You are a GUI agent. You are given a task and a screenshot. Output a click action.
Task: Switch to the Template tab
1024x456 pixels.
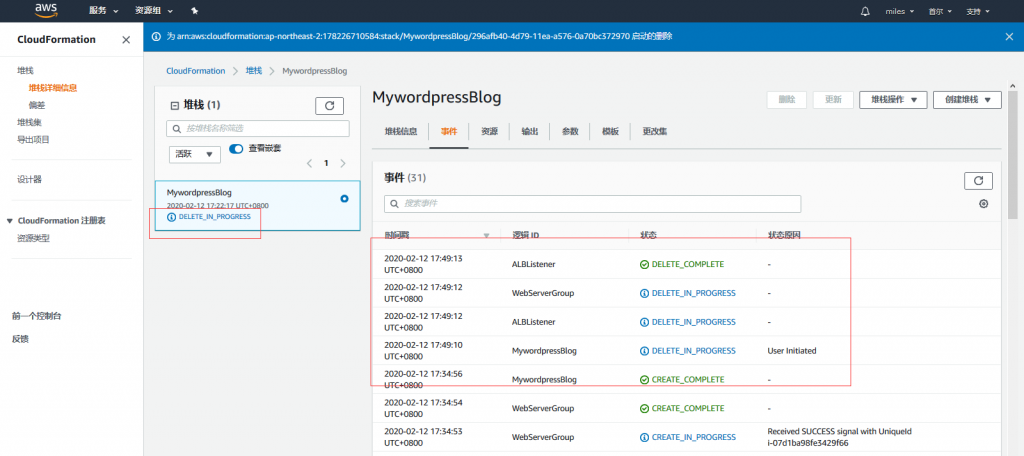[610, 131]
